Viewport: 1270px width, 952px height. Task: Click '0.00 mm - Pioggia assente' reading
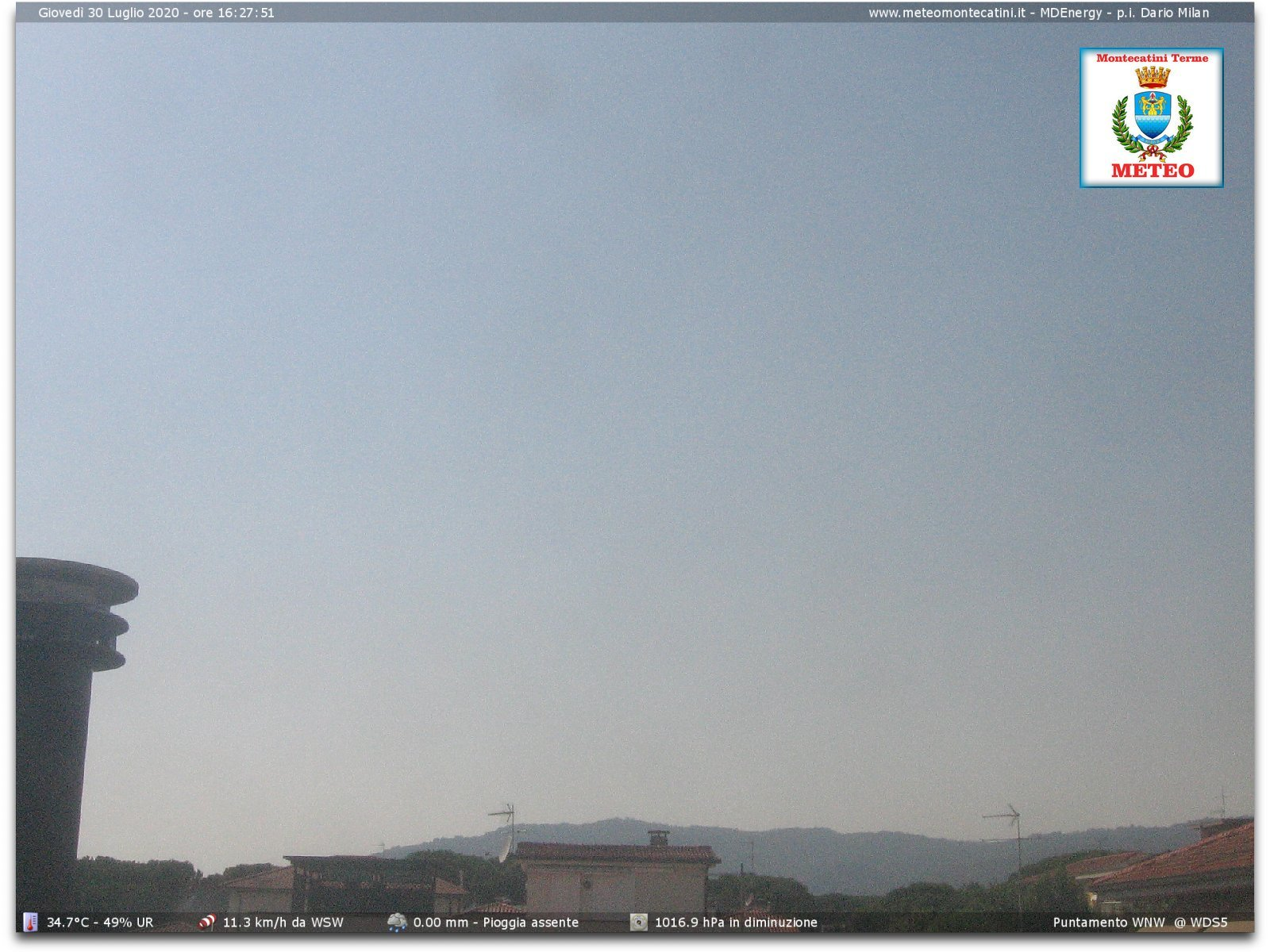[x=496, y=923]
